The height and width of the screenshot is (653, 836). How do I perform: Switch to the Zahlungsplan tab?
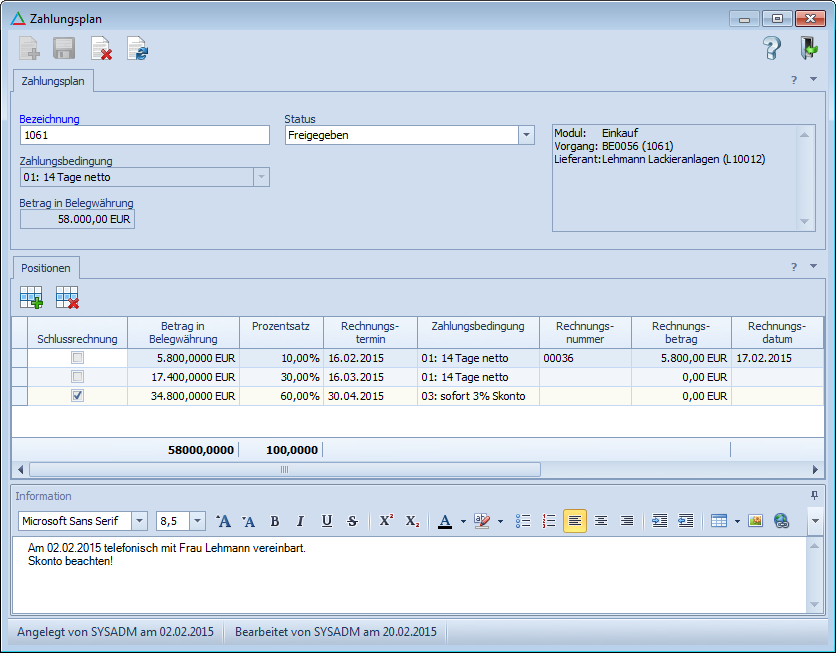(x=52, y=80)
